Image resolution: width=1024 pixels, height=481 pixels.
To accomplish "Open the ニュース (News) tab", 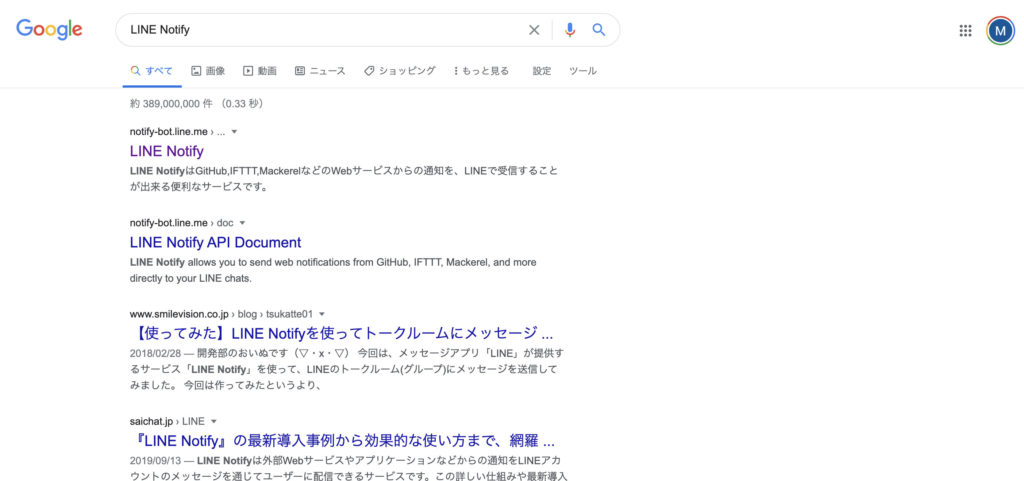I will click(x=320, y=71).
